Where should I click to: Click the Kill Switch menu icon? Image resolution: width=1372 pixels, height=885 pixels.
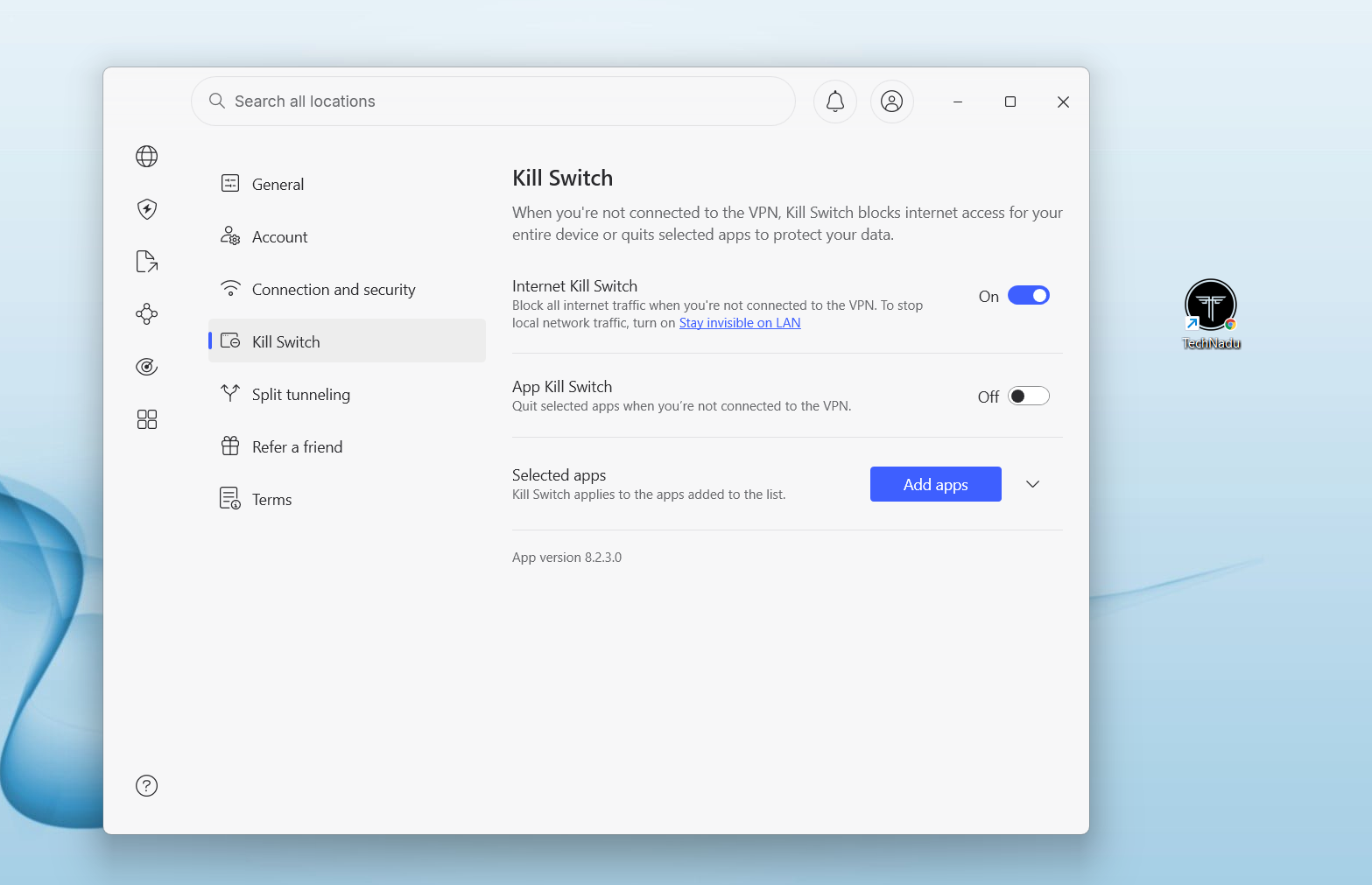click(230, 341)
